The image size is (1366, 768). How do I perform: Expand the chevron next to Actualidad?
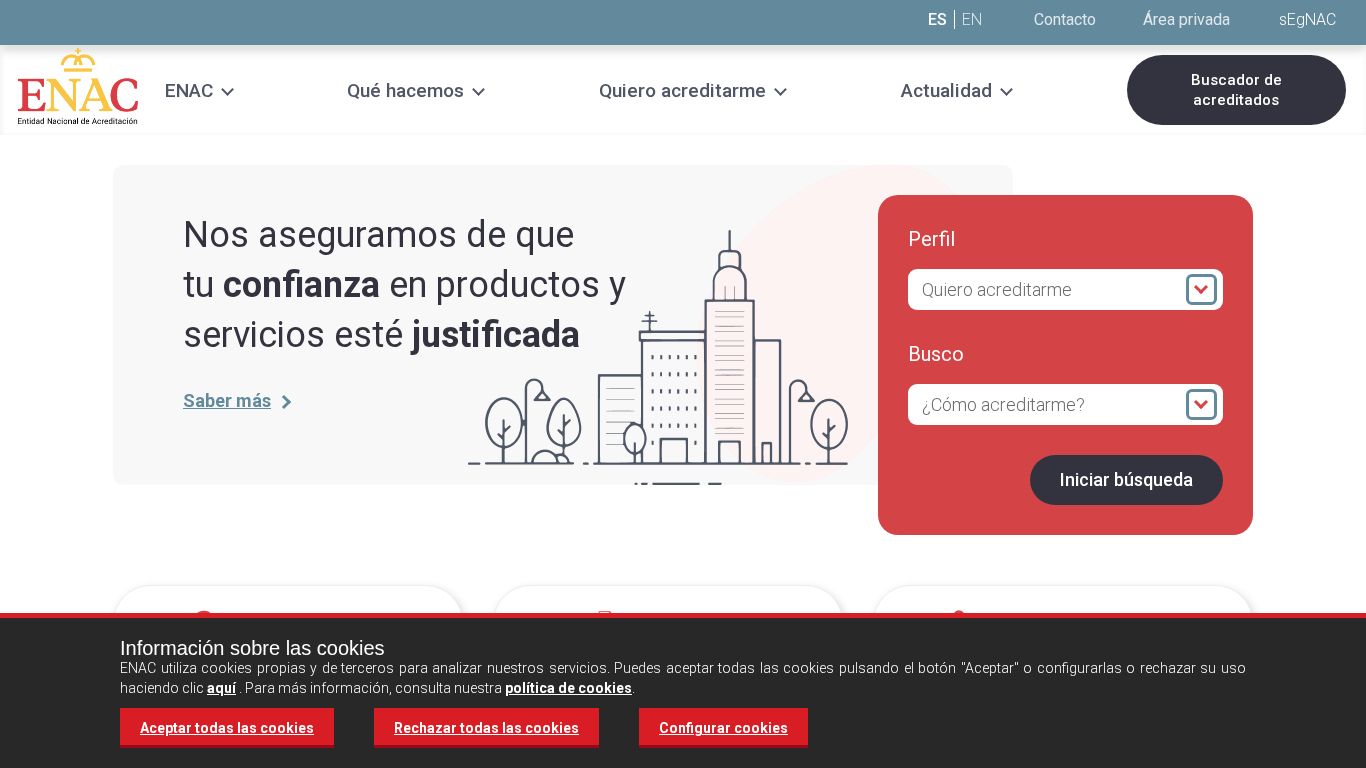(x=1006, y=92)
